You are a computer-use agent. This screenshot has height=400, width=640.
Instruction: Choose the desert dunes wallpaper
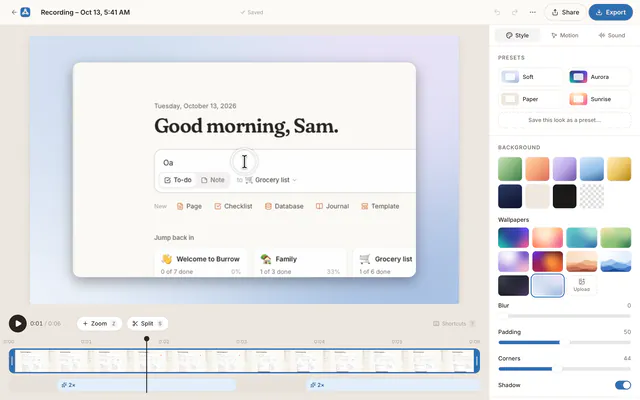(582, 262)
